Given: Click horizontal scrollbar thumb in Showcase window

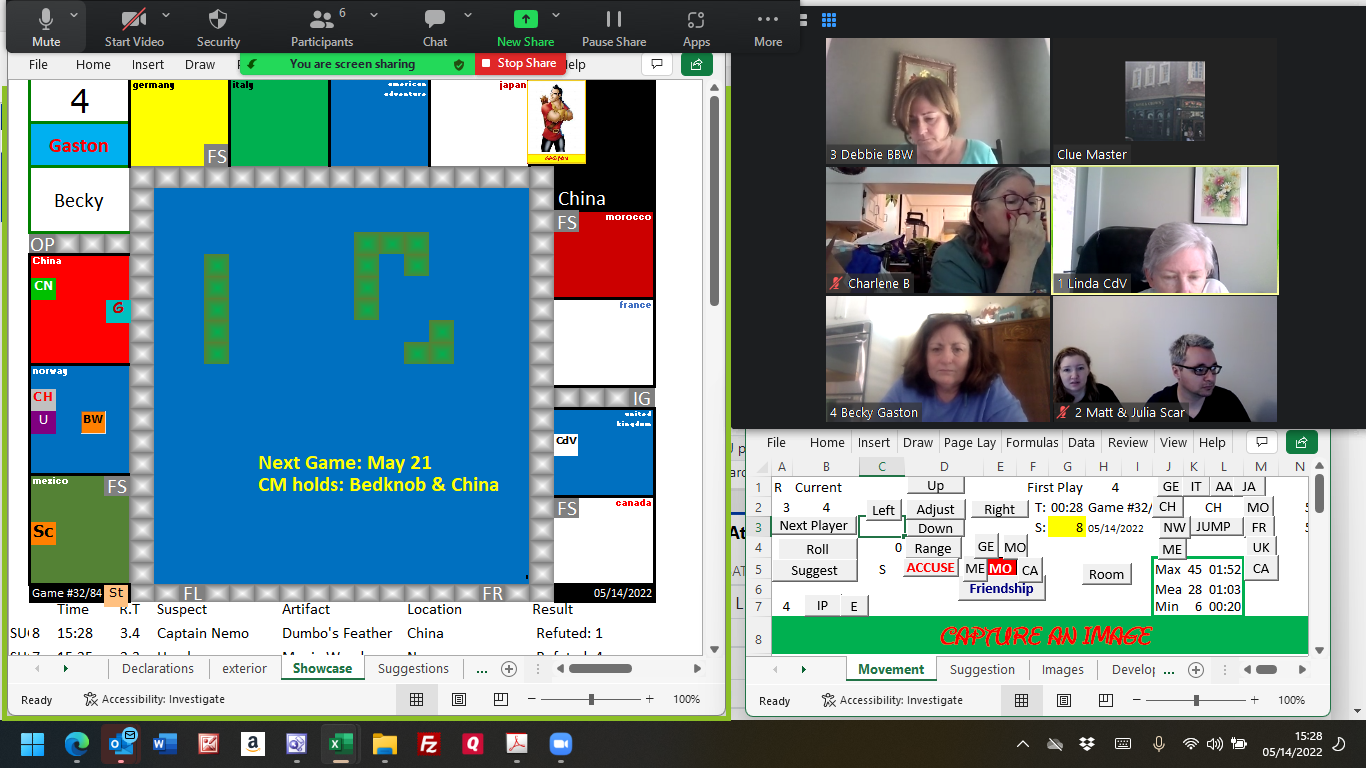Looking at the screenshot, I should click(x=600, y=669).
